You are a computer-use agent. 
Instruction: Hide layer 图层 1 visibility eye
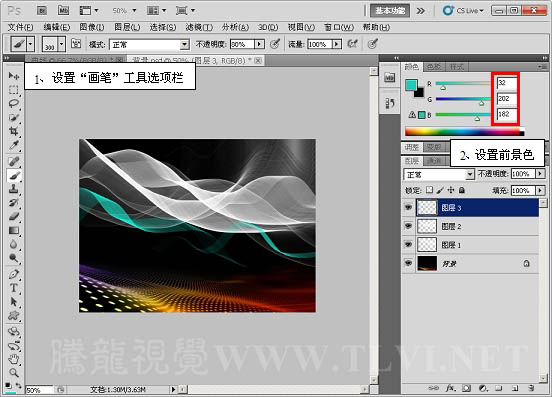408,244
